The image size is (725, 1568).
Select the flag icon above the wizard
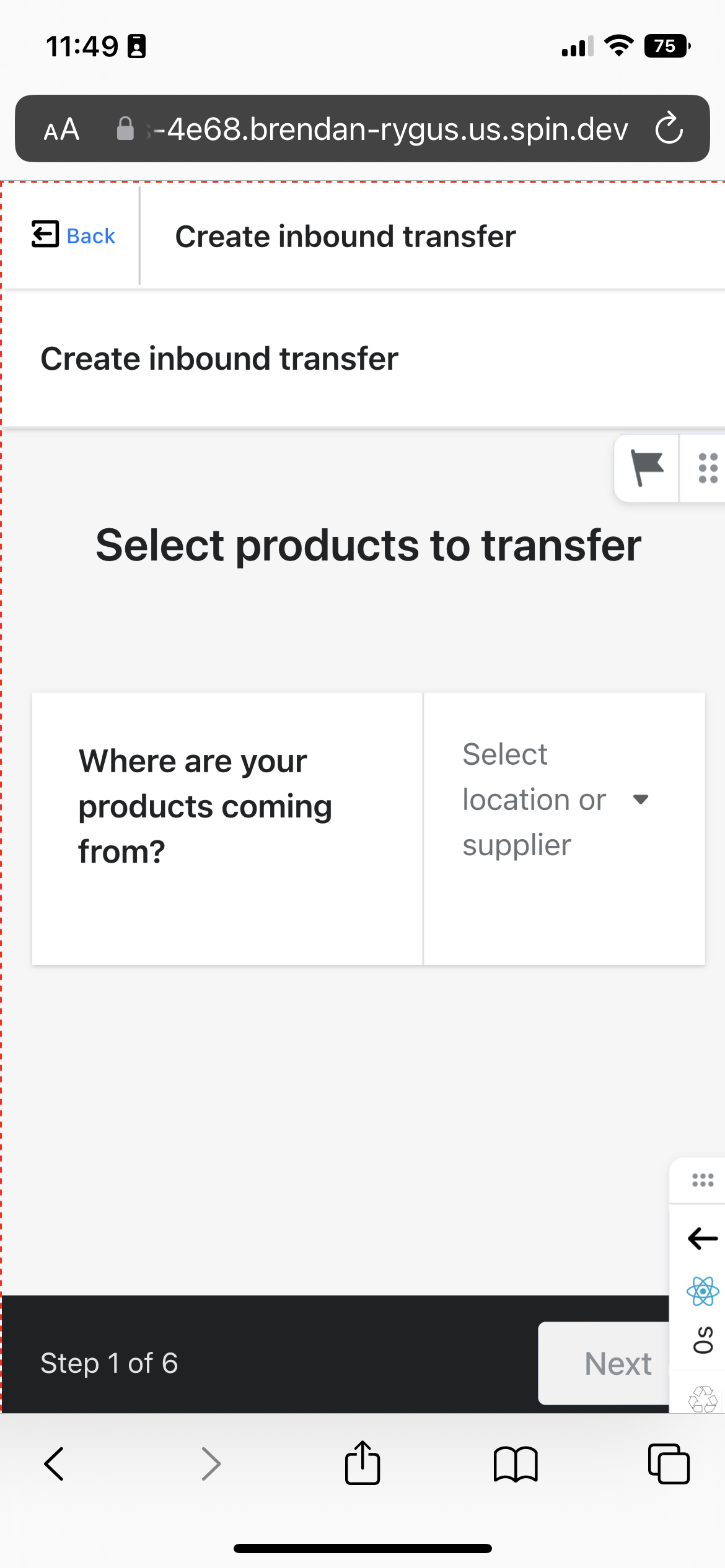(x=646, y=468)
